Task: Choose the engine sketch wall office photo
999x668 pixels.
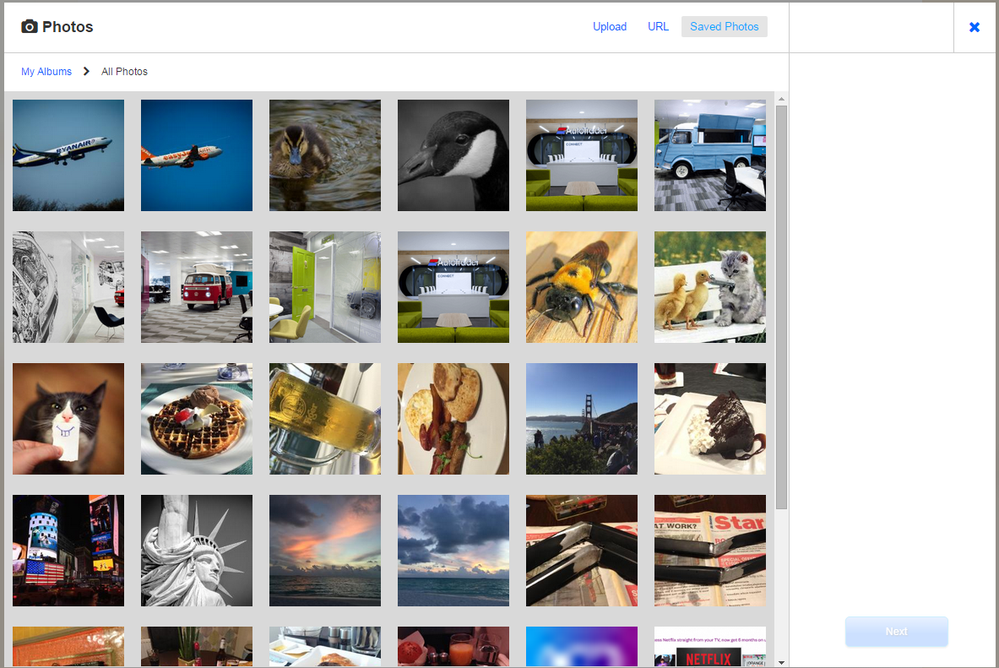Action: pos(68,287)
